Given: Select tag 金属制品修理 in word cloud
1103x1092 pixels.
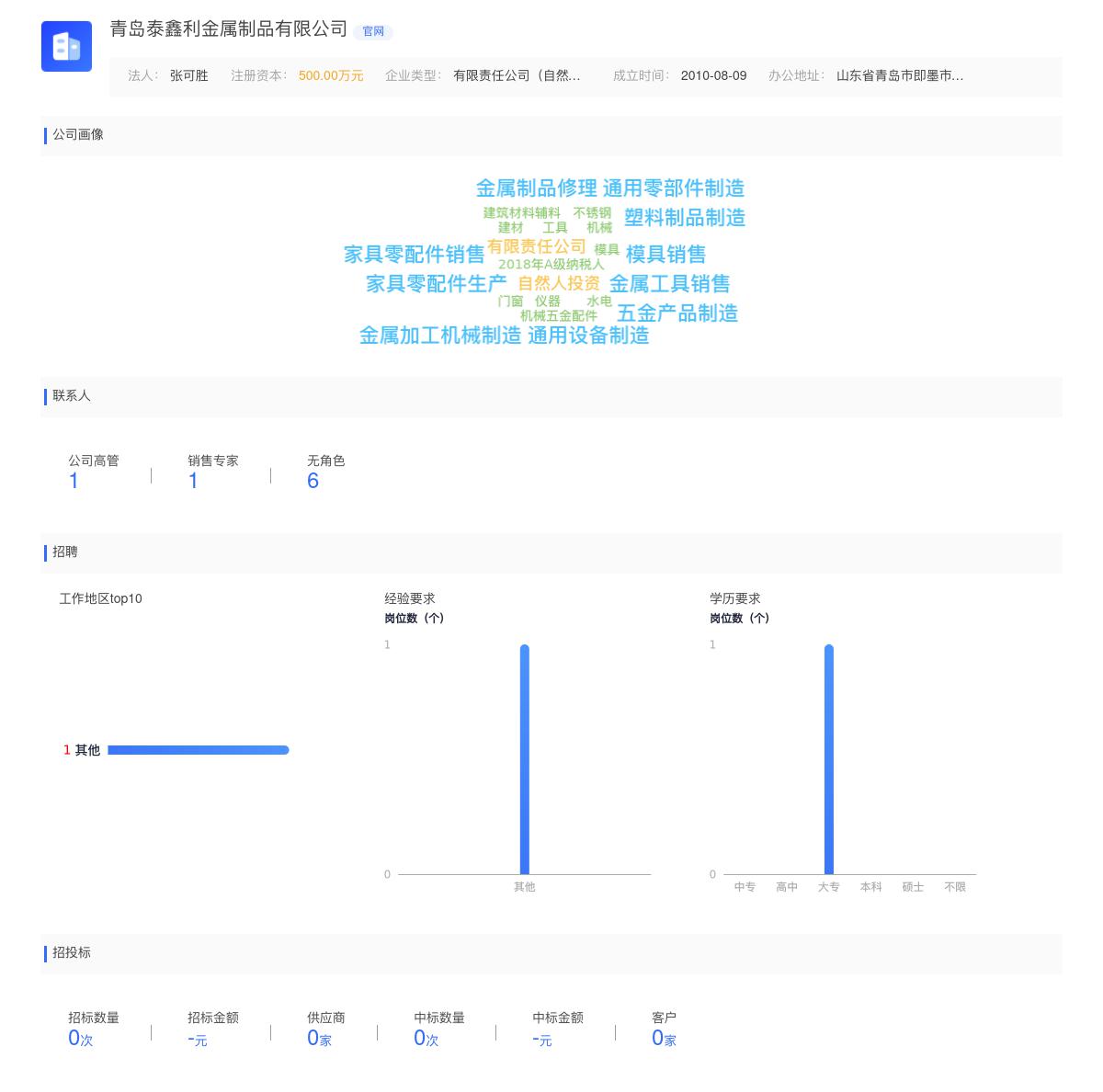Looking at the screenshot, I should [x=536, y=188].
